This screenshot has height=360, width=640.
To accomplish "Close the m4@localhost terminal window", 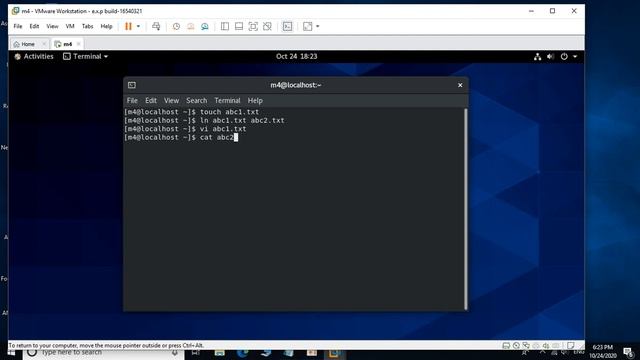I will [x=460, y=85].
